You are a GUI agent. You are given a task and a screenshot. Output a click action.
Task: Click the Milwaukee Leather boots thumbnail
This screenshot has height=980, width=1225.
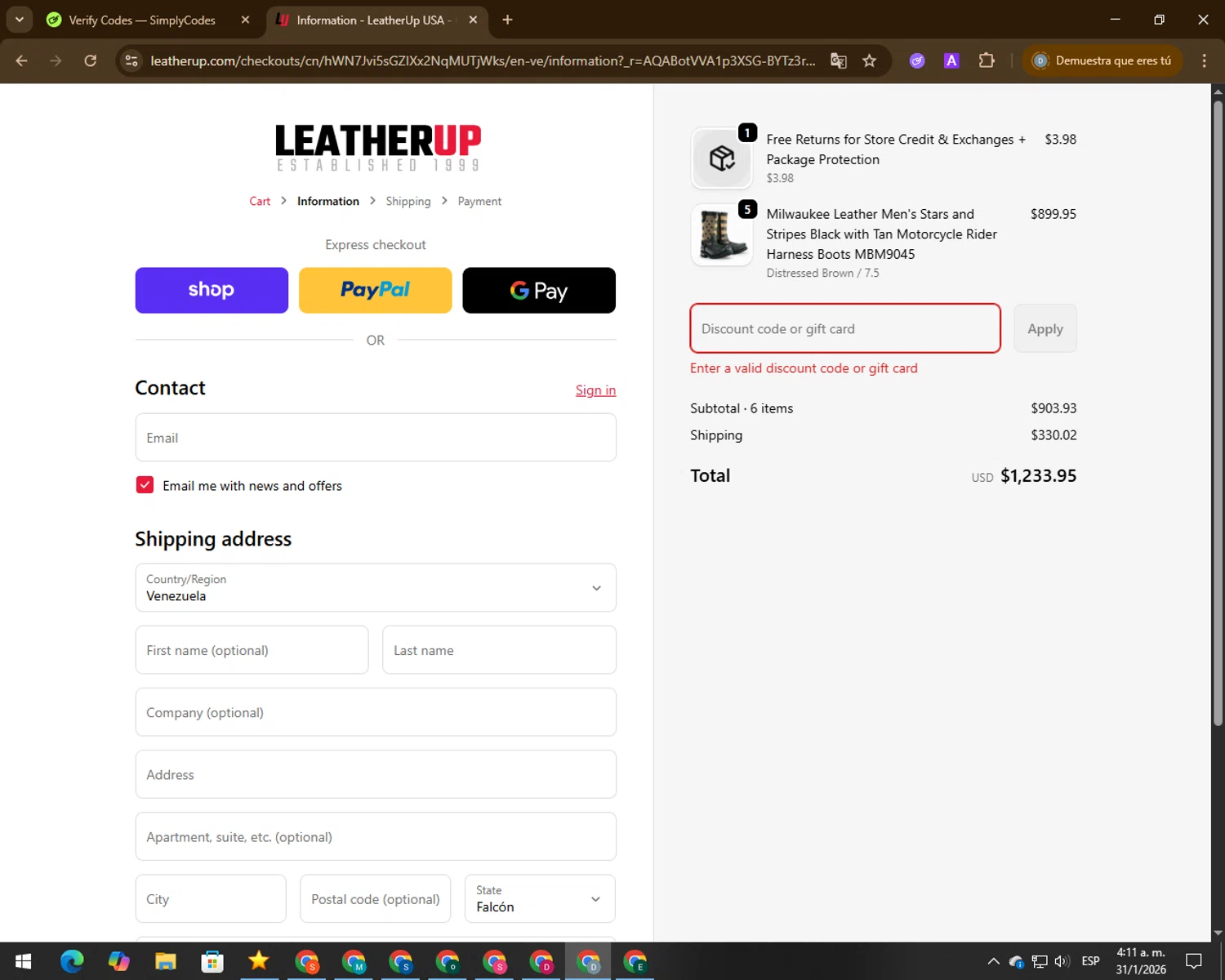point(722,235)
